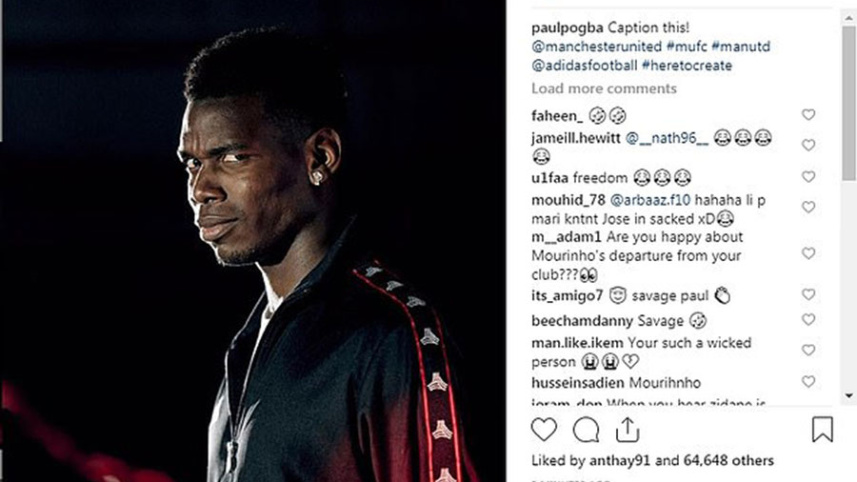The height and width of the screenshot is (482, 857).
Task: Open the anthay91 liker profile
Action: click(x=620, y=461)
